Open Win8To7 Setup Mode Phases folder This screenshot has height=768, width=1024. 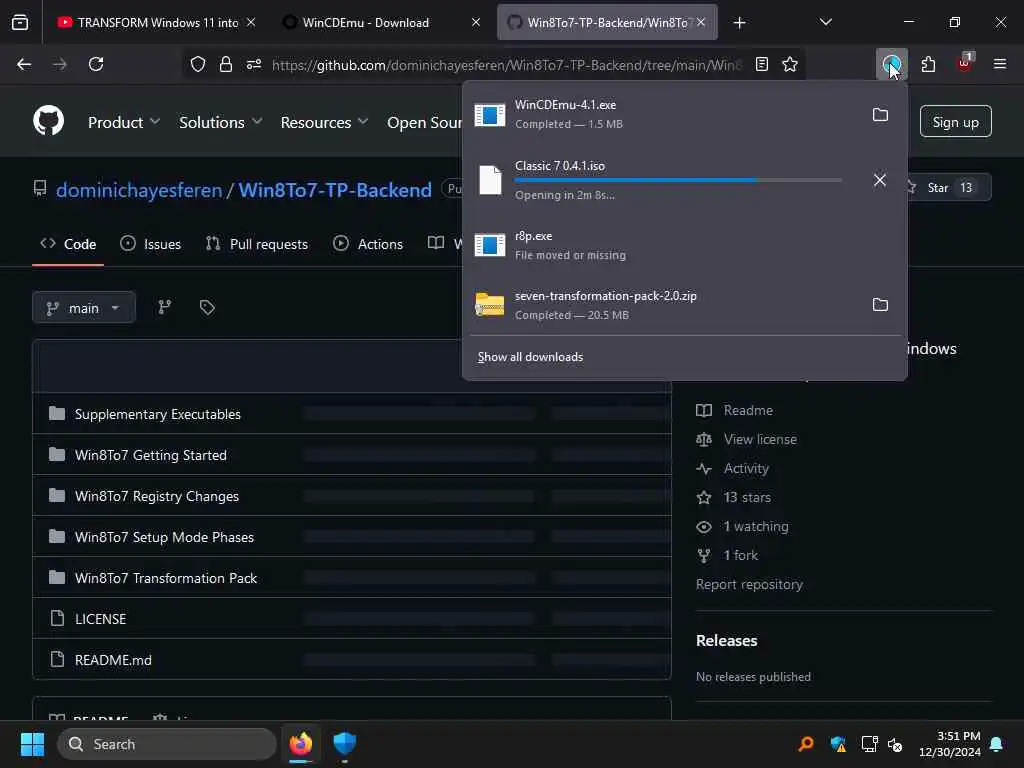tap(164, 537)
